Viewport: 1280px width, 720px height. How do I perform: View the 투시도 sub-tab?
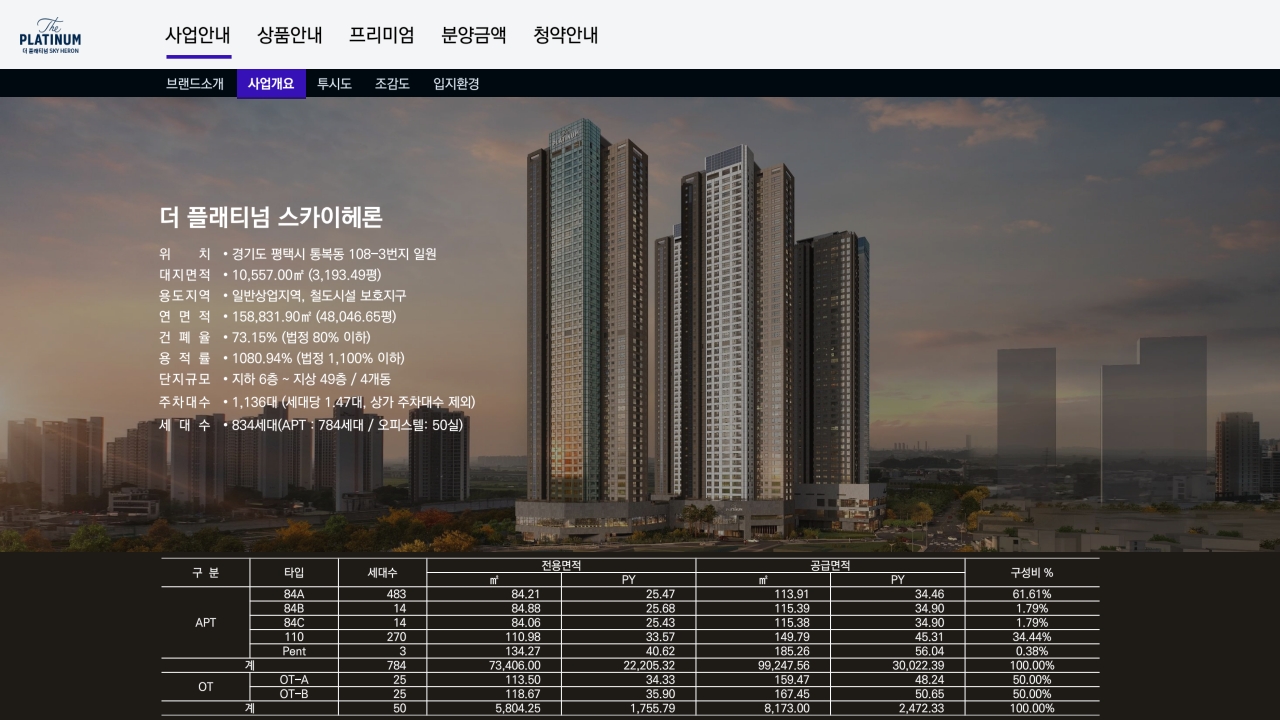pos(334,84)
